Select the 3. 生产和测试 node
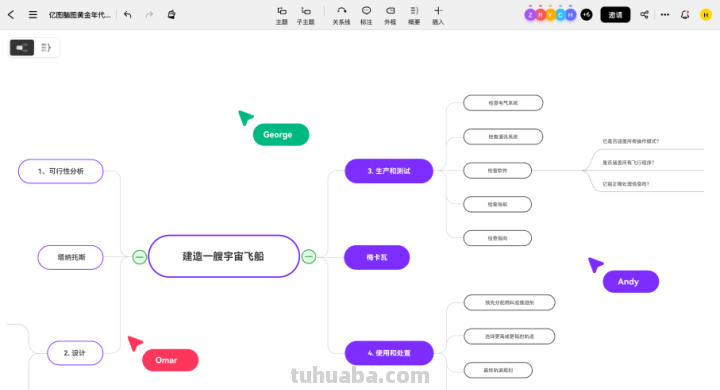 tap(389, 171)
